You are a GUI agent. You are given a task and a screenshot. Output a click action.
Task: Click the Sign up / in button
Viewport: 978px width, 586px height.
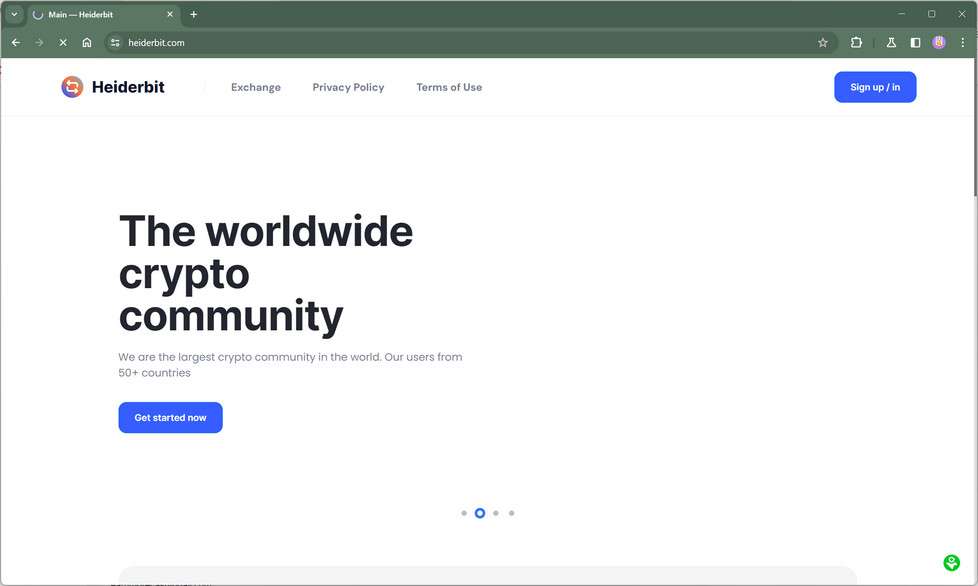pos(875,87)
